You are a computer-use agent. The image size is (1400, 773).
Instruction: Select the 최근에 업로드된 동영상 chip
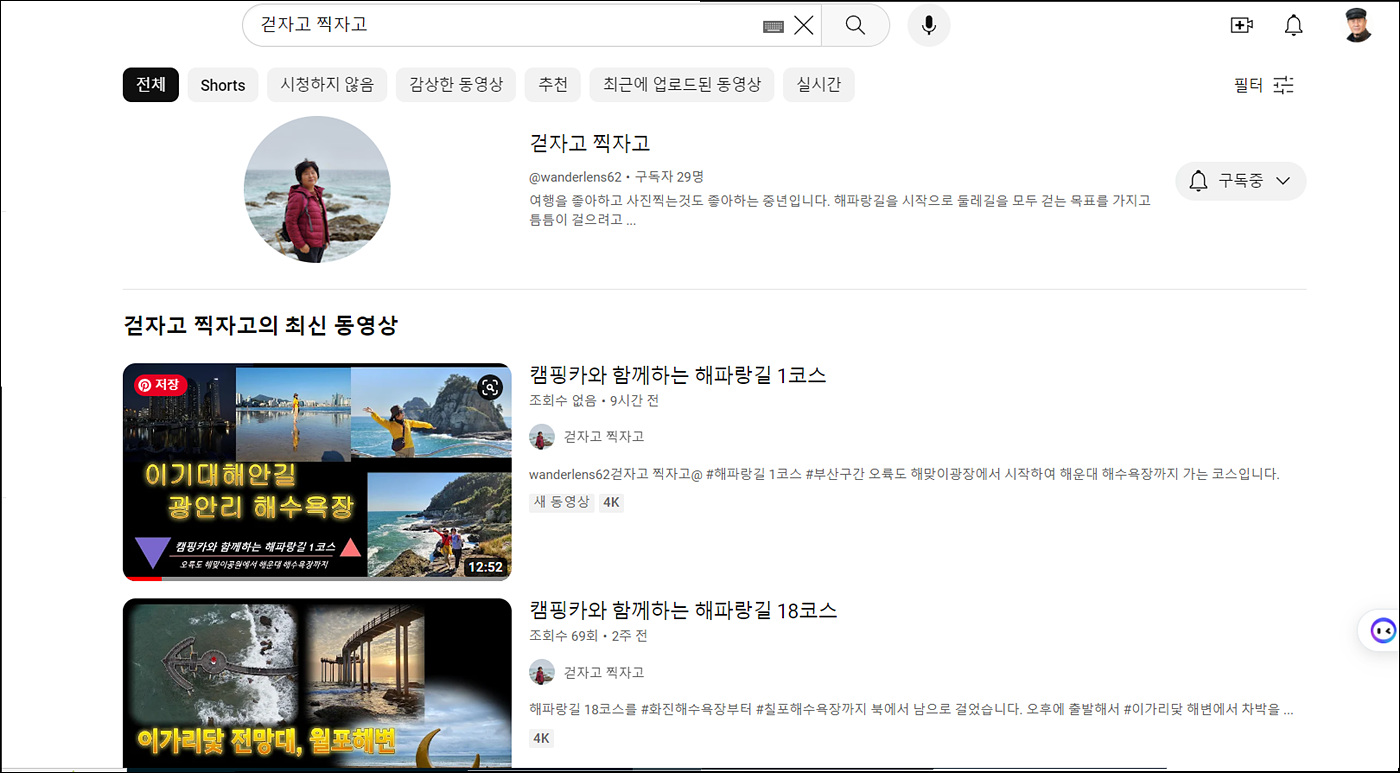[681, 85]
